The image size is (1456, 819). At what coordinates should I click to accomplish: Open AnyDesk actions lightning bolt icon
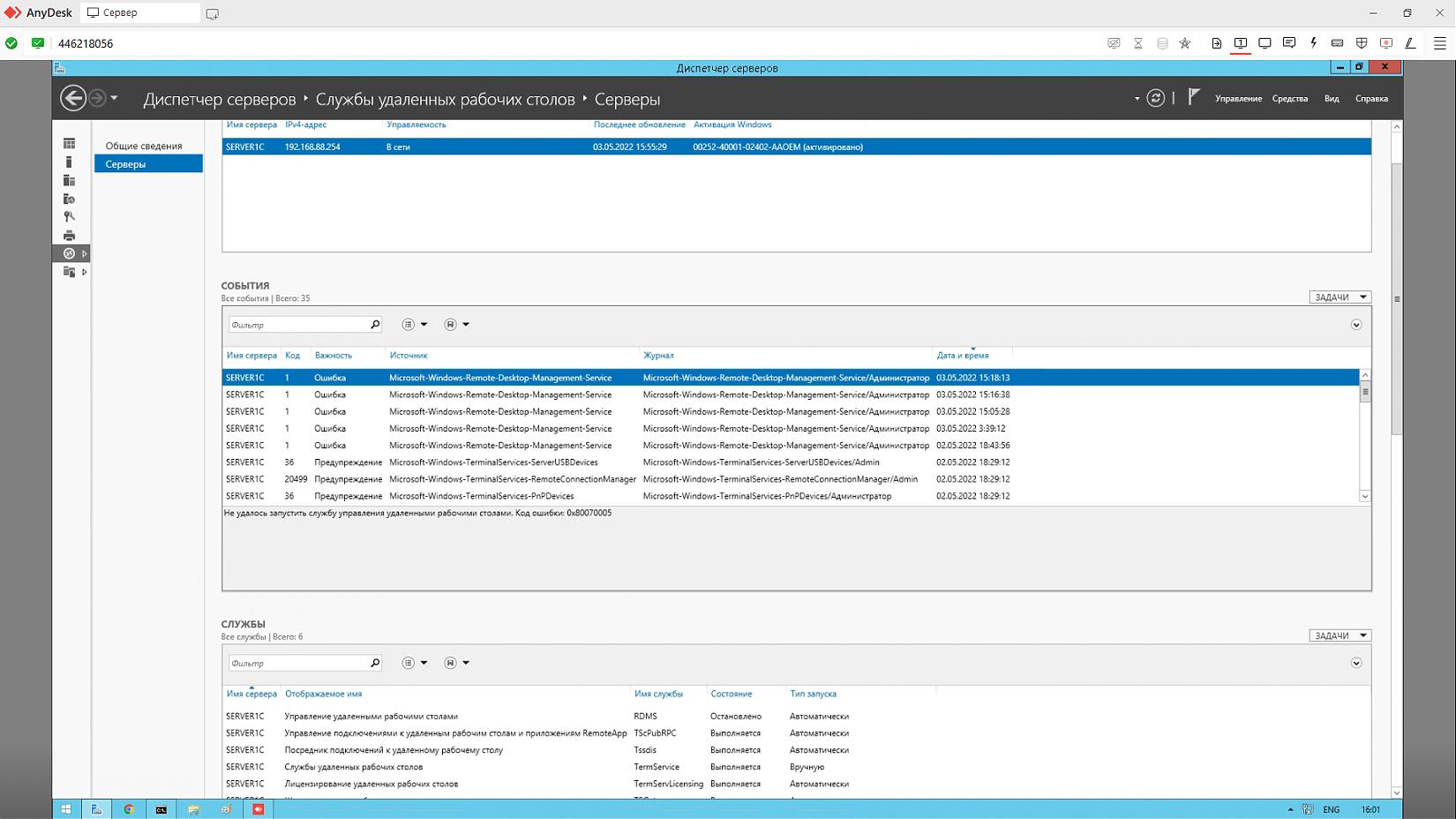(1313, 43)
